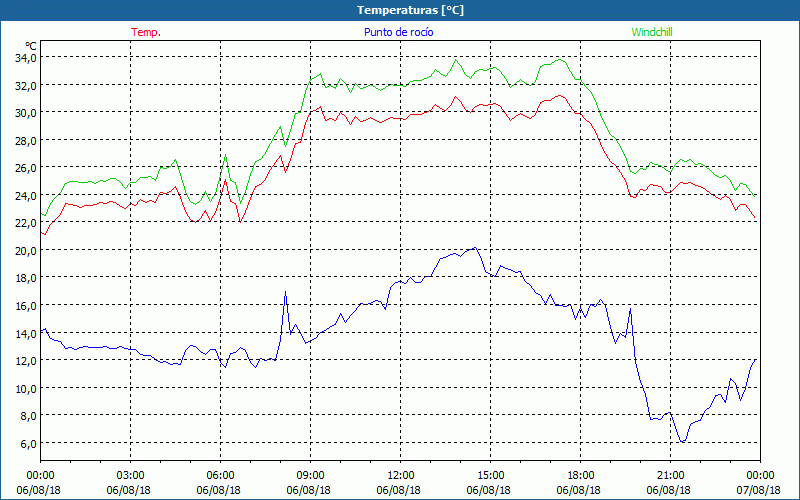Image resolution: width=800 pixels, height=500 pixels.
Task: Click the 18,0 y-axis value
Action: [x=26, y=279]
